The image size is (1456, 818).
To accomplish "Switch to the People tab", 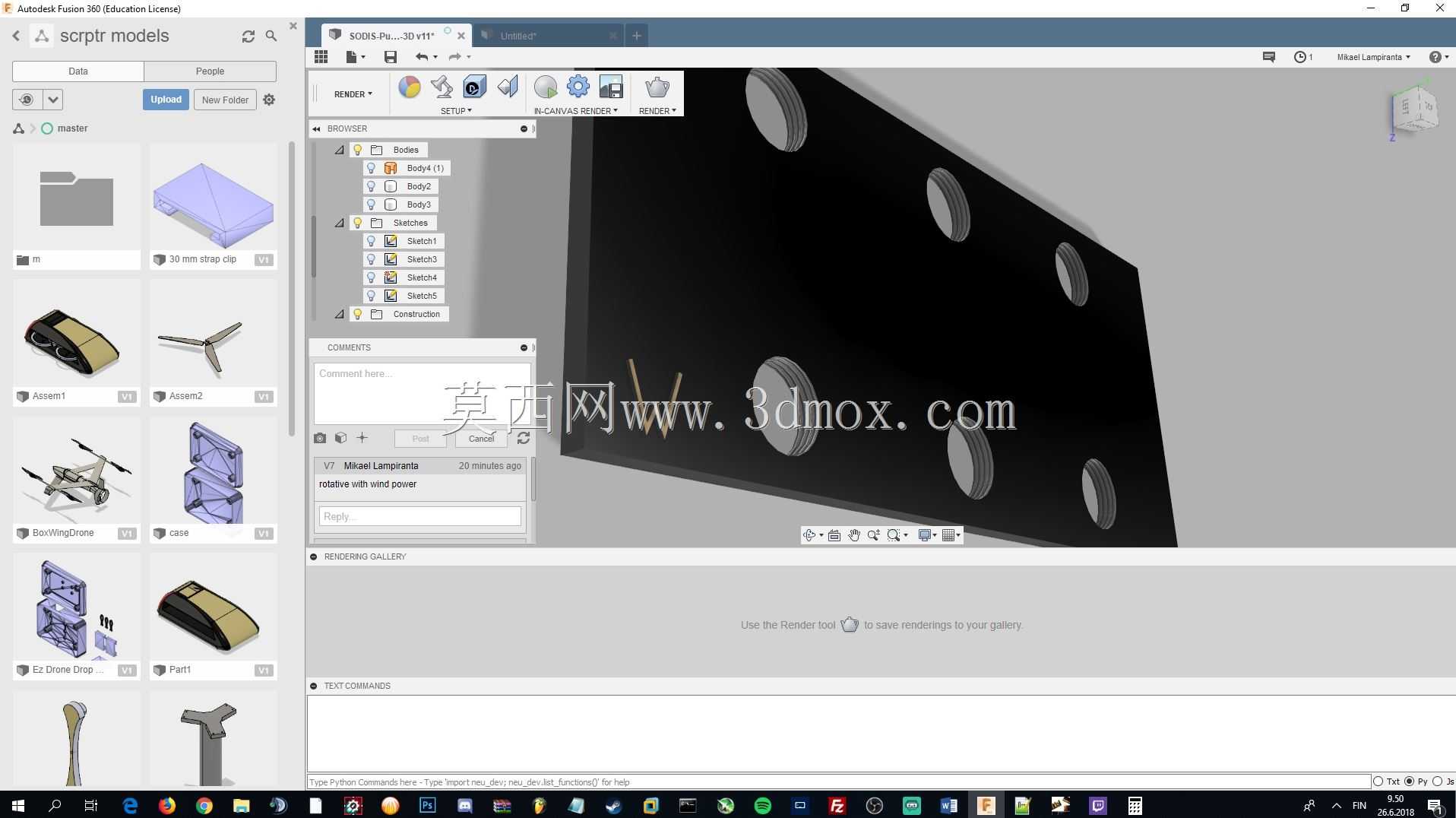I will tap(210, 71).
